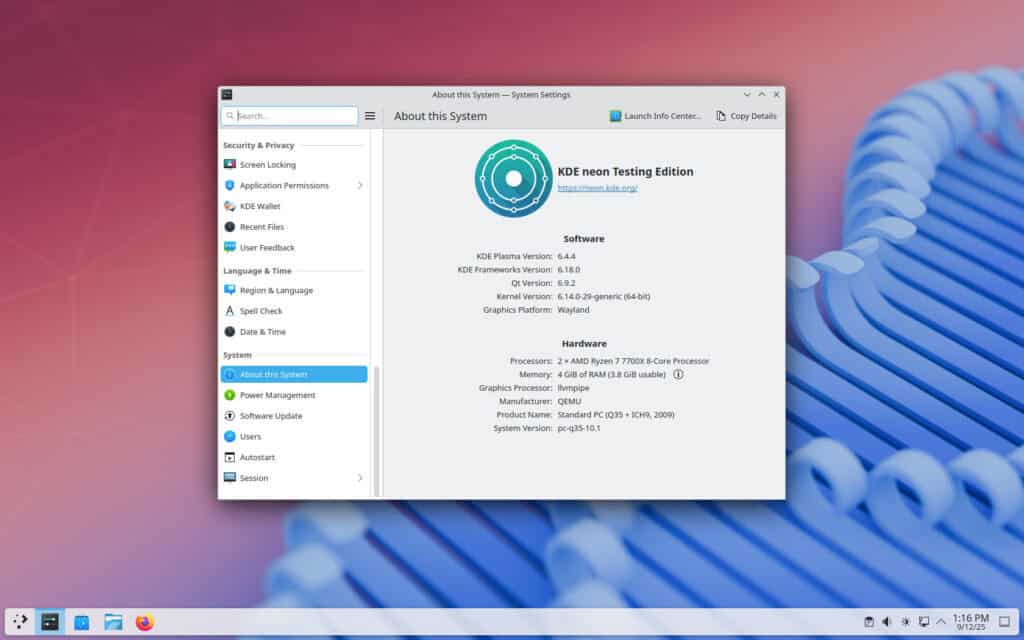Open User Feedback settings
This screenshot has width=1024, height=640.
(x=294, y=248)
